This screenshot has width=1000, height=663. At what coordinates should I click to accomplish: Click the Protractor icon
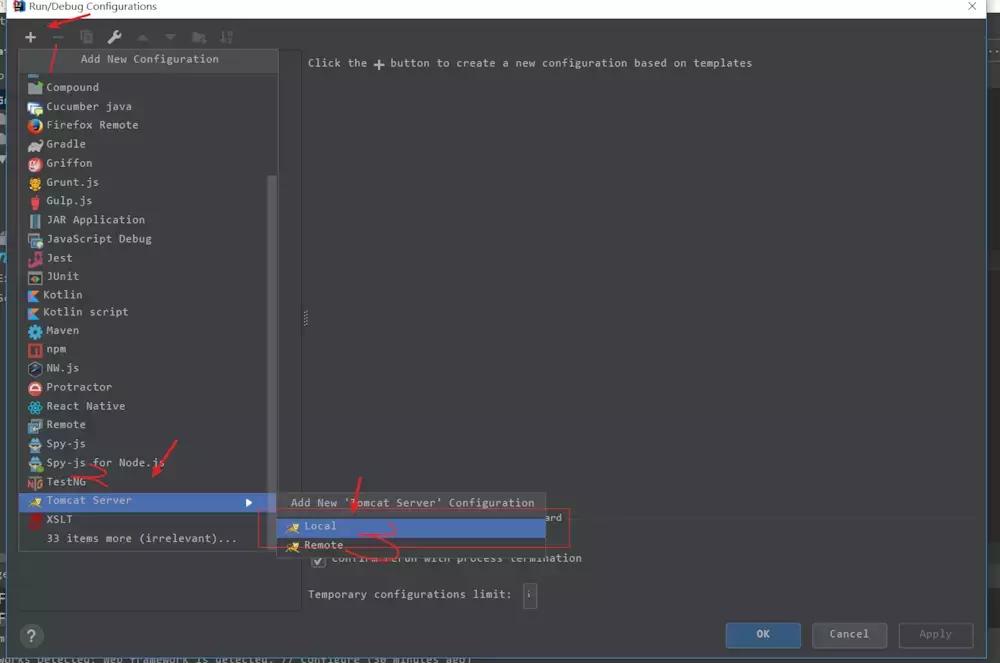tap(35, 388)
